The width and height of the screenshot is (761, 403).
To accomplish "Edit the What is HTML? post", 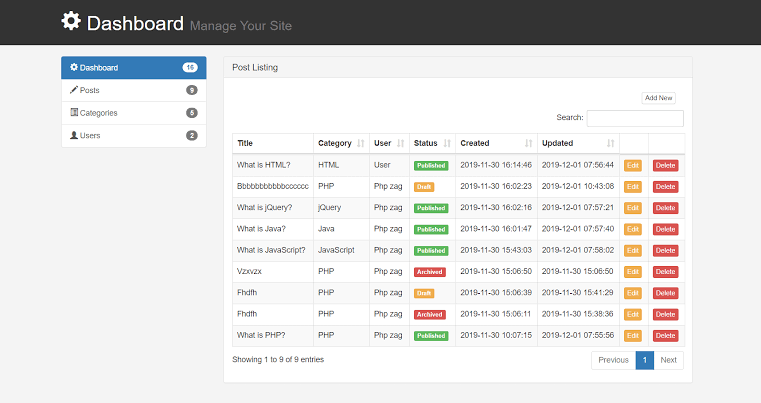I will click(x=633, y=166).
